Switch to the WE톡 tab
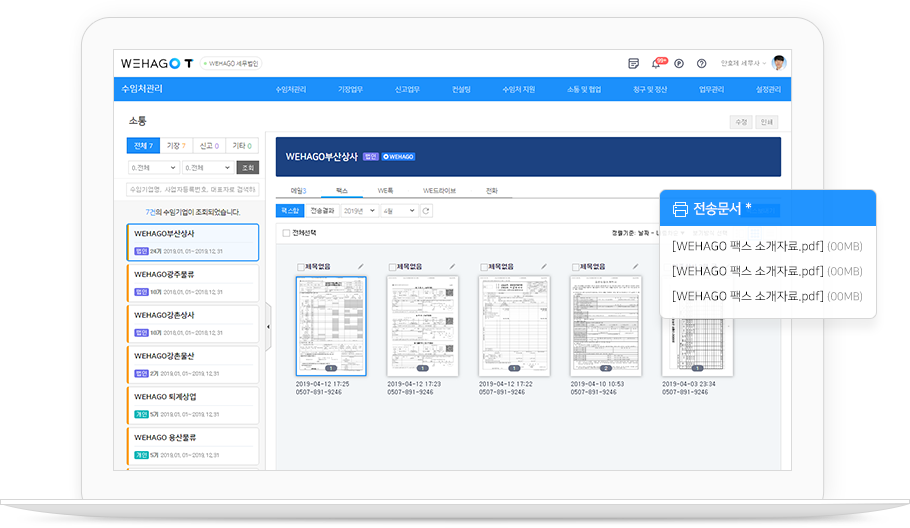The image size is (910, 528). pos(385,190)
